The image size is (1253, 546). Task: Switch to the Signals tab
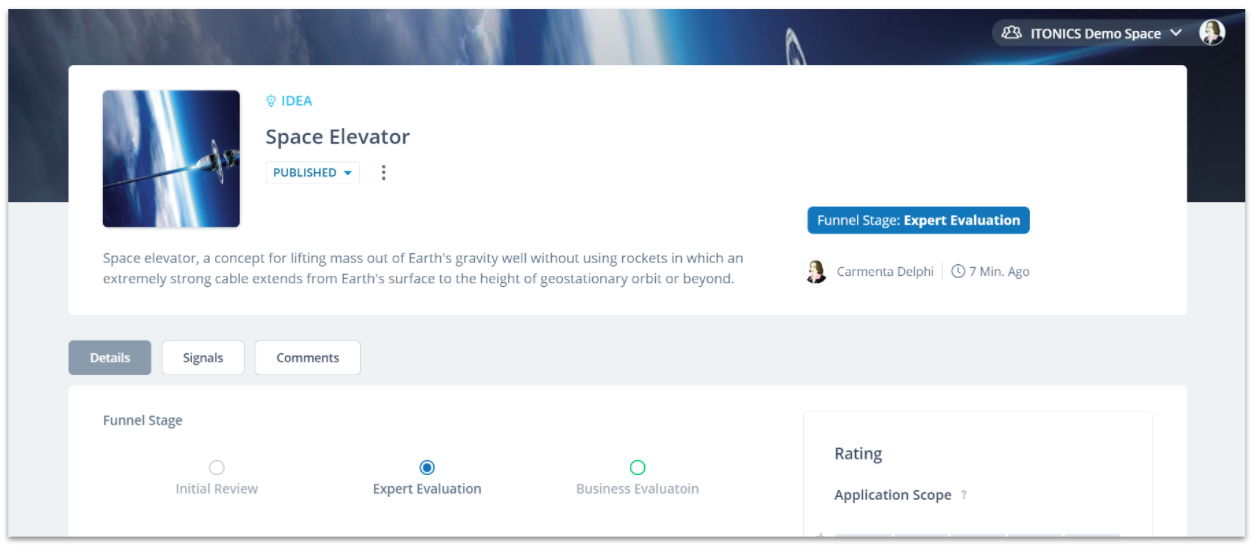point(203,358)
